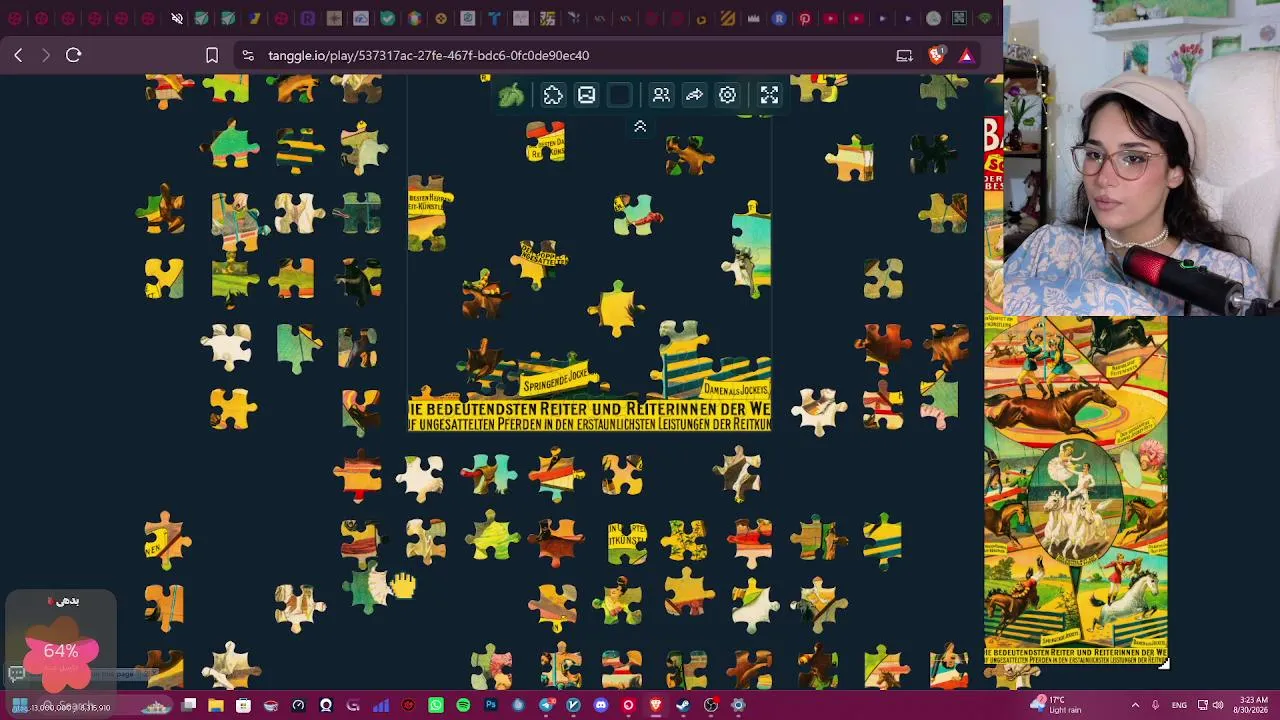Viewport: 1280px width, 720px height.
Task: Open Microsoft Store from the taskbar
Action: pyautogui.click(x=243, y=705)
